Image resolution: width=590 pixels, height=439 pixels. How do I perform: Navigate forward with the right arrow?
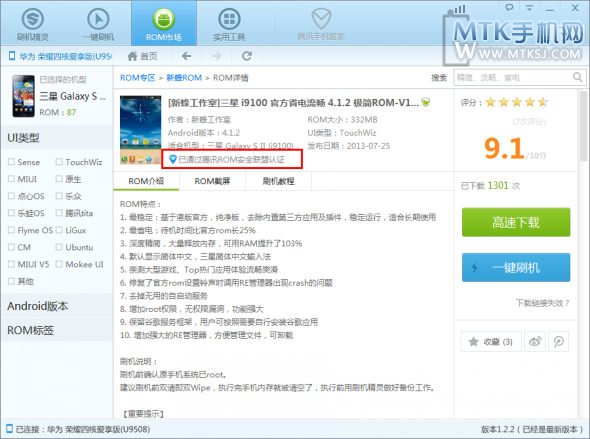216,56
